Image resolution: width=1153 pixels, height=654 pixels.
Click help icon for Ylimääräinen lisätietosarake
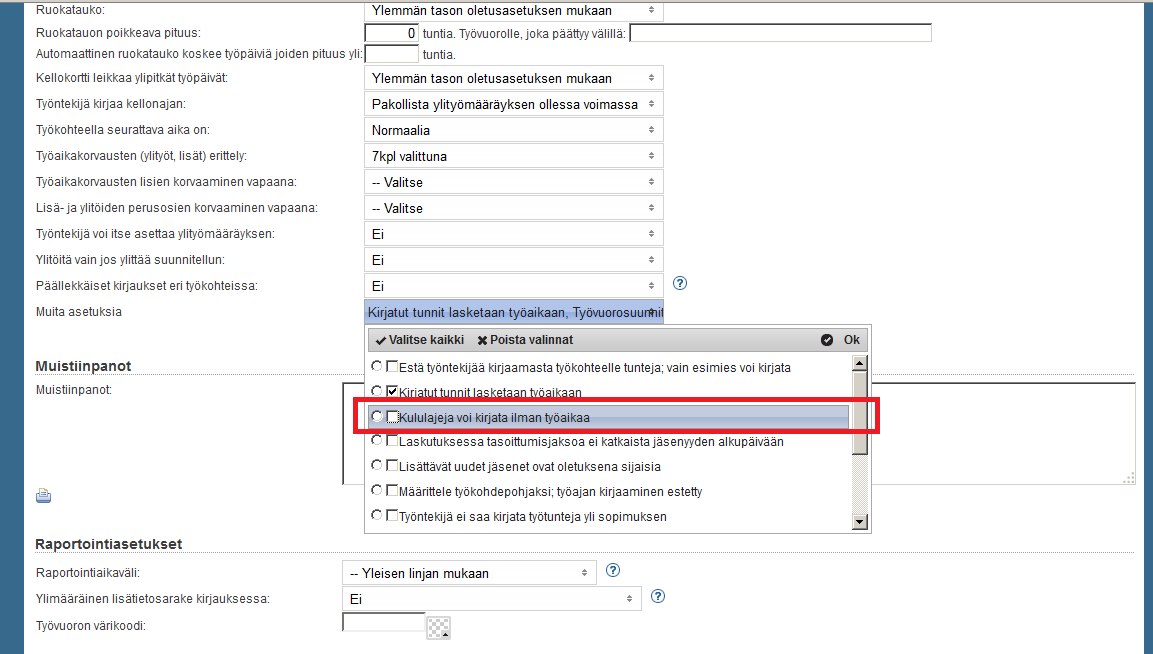click(x=658, y=597)
